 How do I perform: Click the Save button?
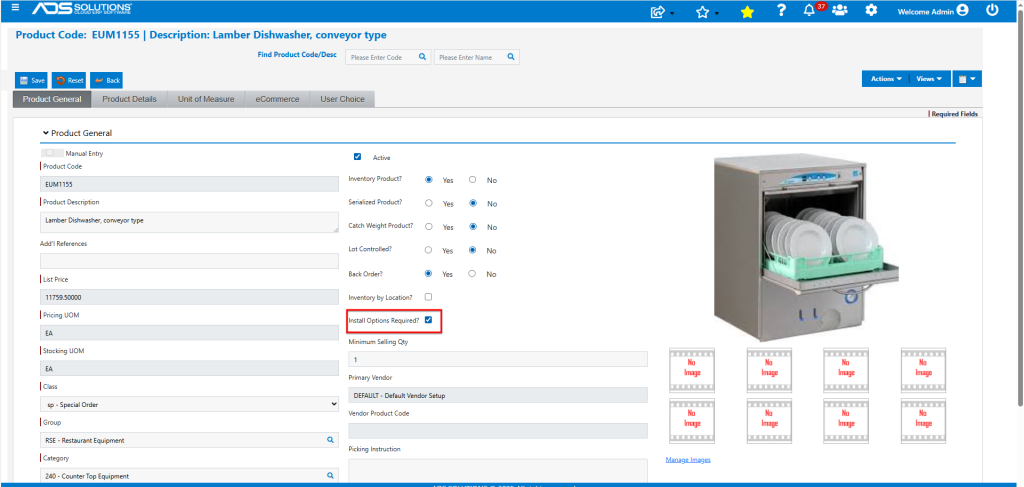(31, 80)
